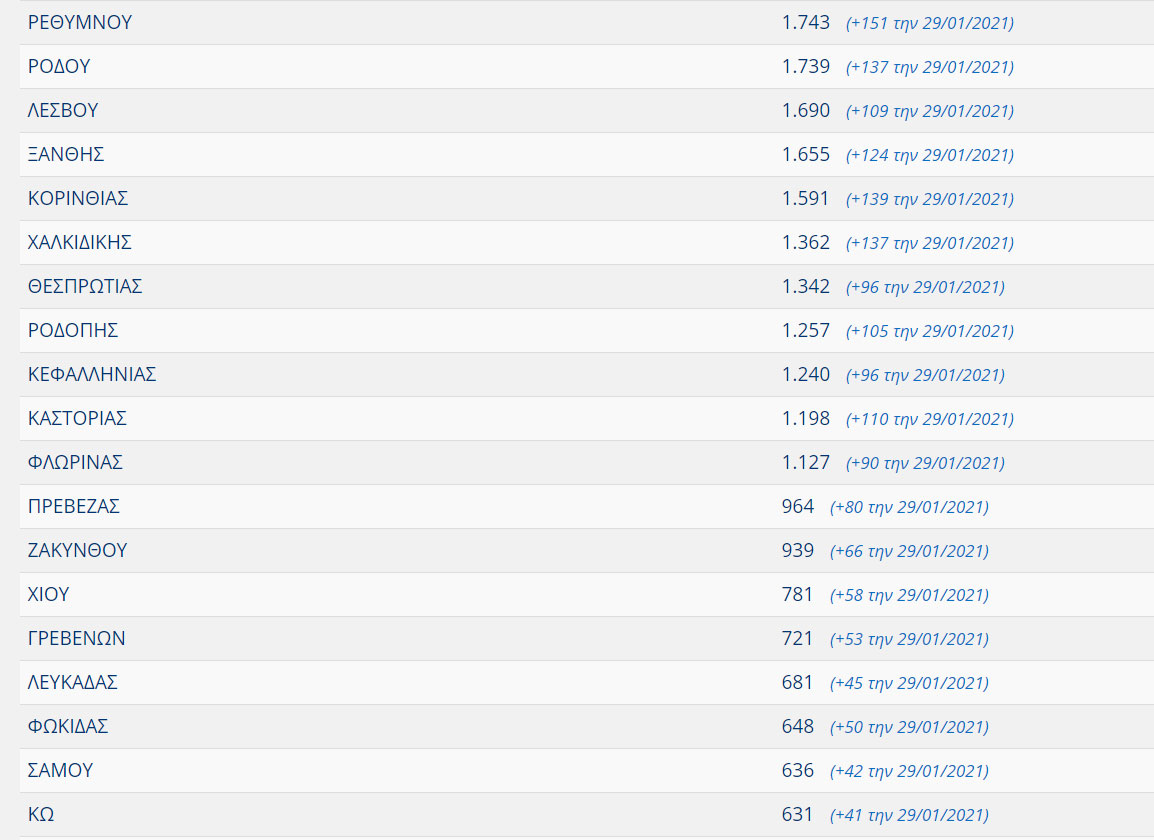Click the ΡΕΘΥΜΝΟΥ region name

(x=80, y=23)
